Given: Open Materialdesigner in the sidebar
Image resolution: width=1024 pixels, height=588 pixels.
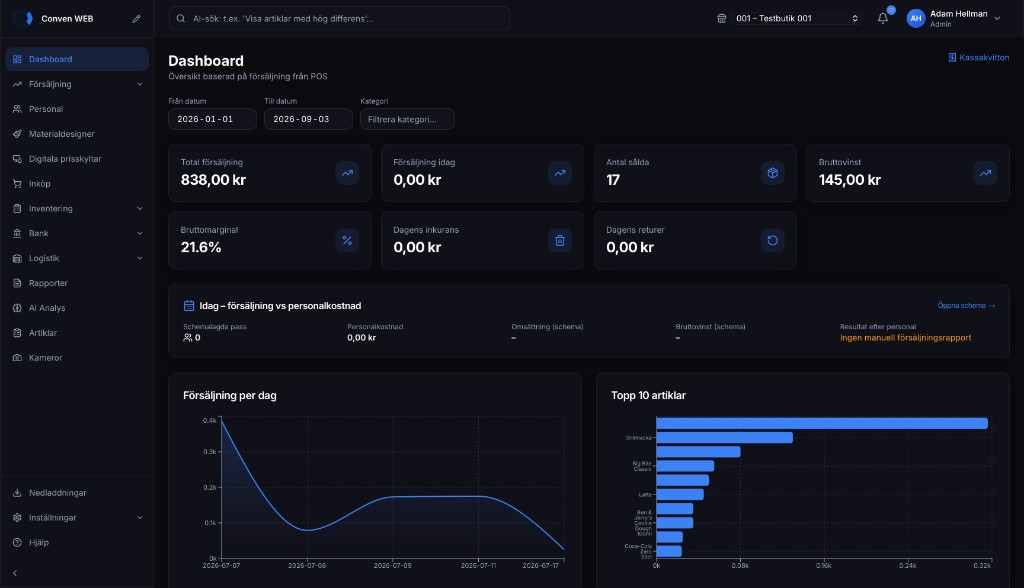Looking at the screenshot, I should pos(77,134).
